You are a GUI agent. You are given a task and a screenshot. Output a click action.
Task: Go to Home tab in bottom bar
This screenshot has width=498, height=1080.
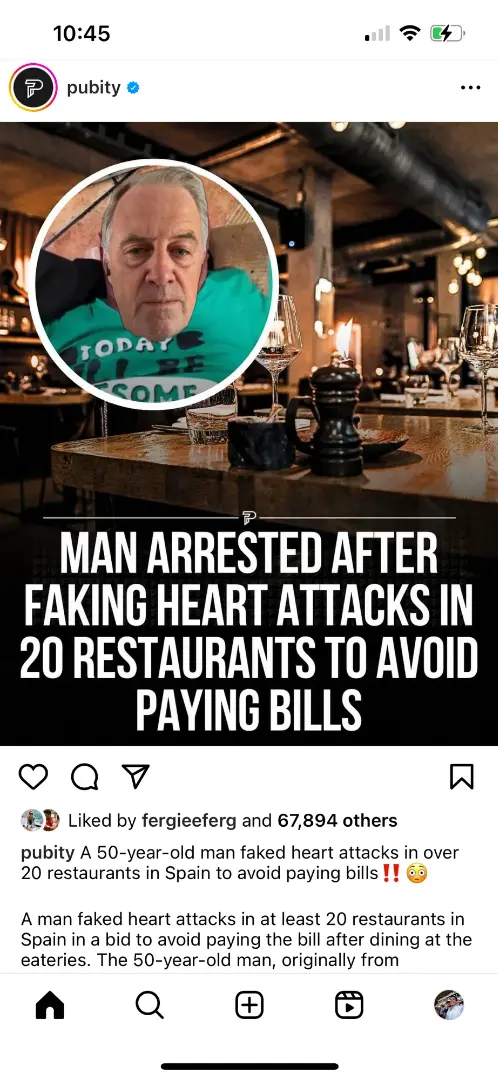pos(50,1006)
